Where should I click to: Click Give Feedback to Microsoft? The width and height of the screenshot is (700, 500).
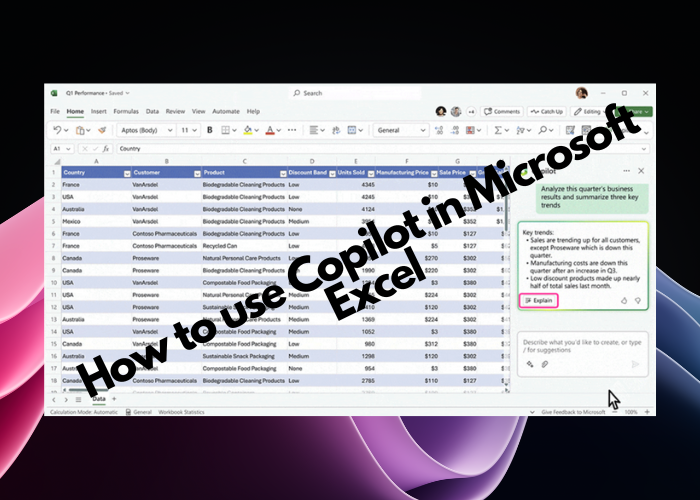pyautogui.click(x=573, y=412)
